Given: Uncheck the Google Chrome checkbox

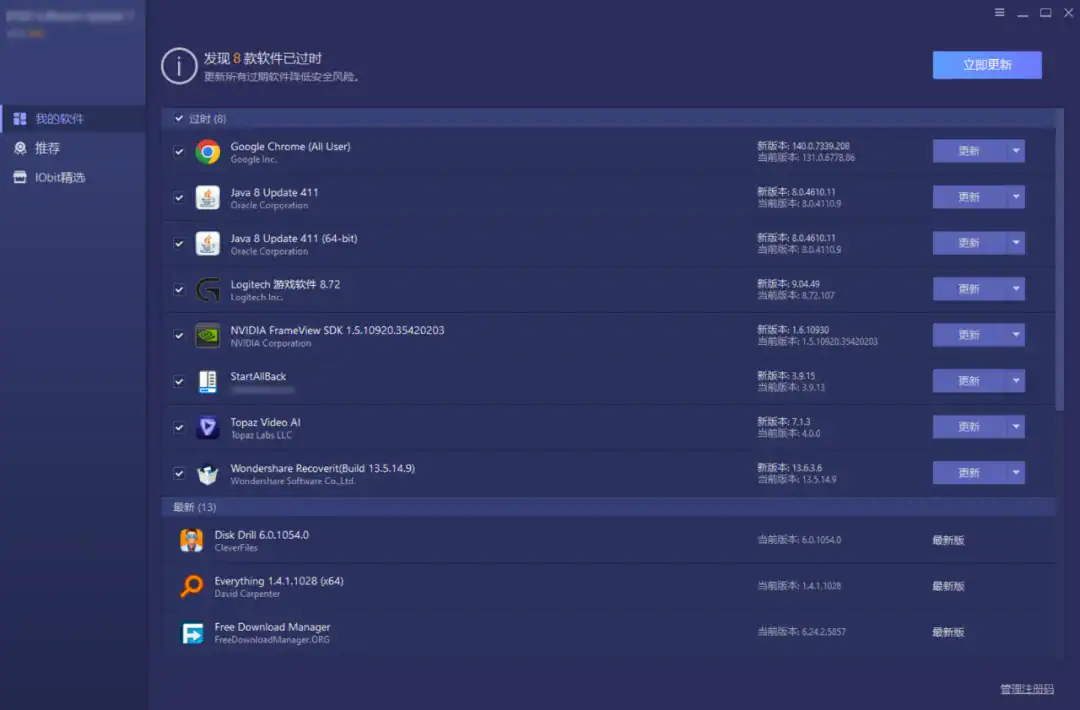Looking at the screenshot, I should click(179, 152).
